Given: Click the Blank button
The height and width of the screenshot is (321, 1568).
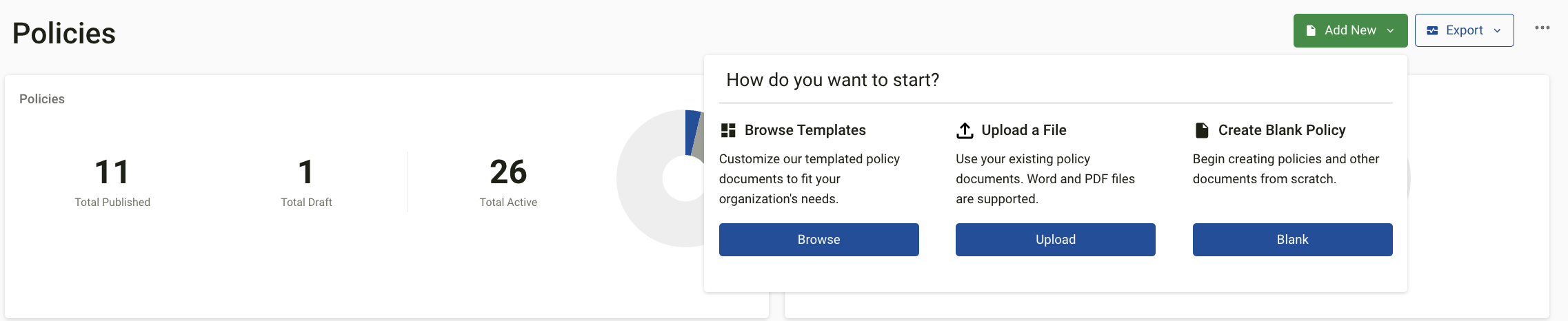Looking at the screenshot, I should pos(1293,240).
